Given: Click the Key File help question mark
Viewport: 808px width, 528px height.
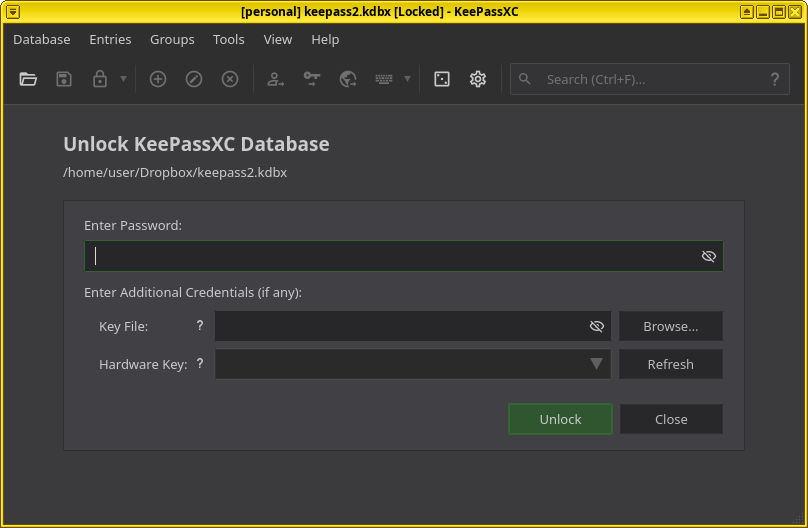Looking at the screenshot, I should [200, 326].
